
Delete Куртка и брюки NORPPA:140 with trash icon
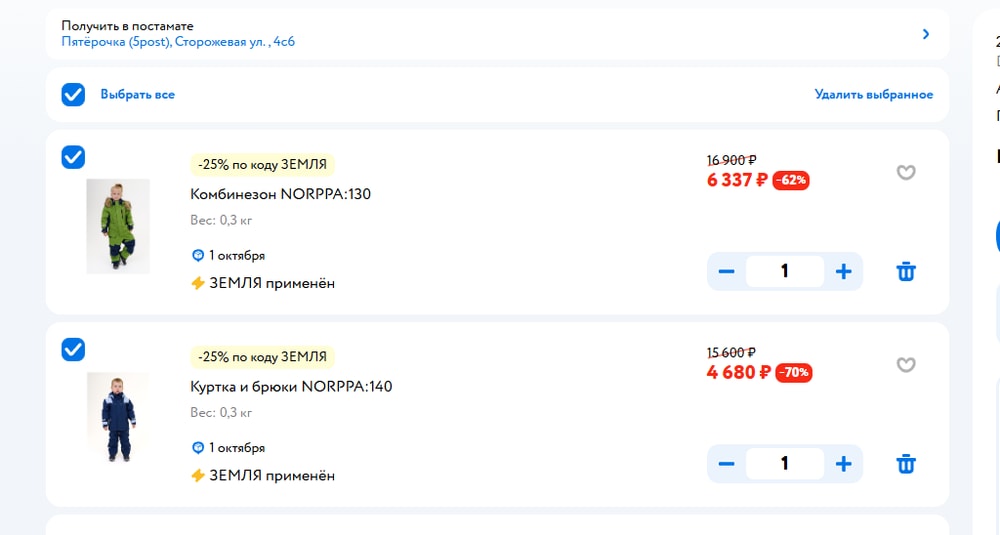906,464
